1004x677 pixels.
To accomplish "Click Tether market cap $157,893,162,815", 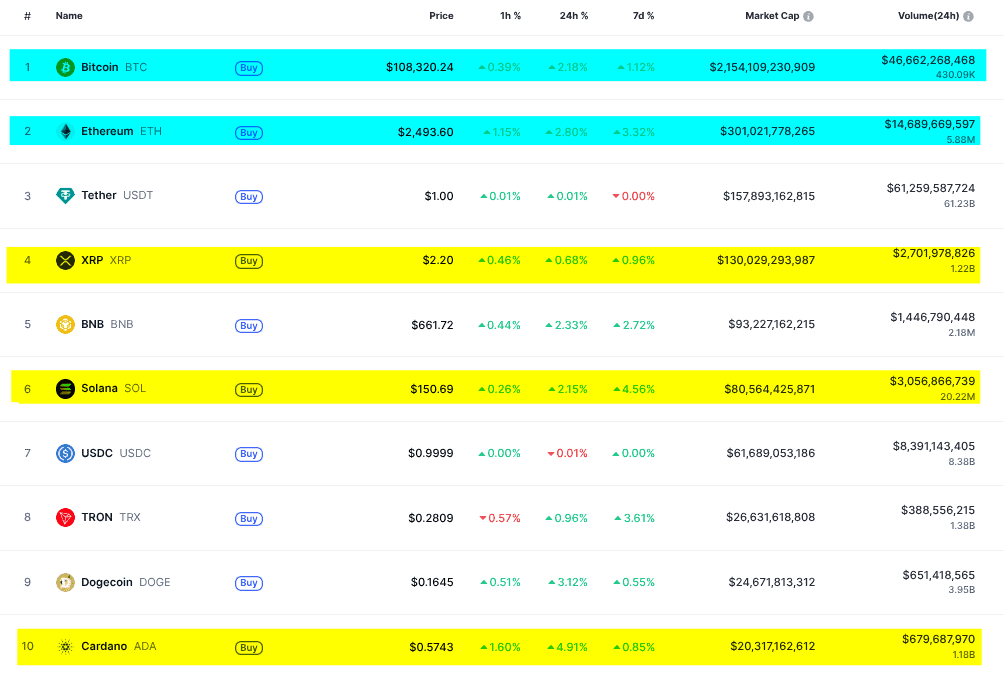I will click(x=769, y=197).
